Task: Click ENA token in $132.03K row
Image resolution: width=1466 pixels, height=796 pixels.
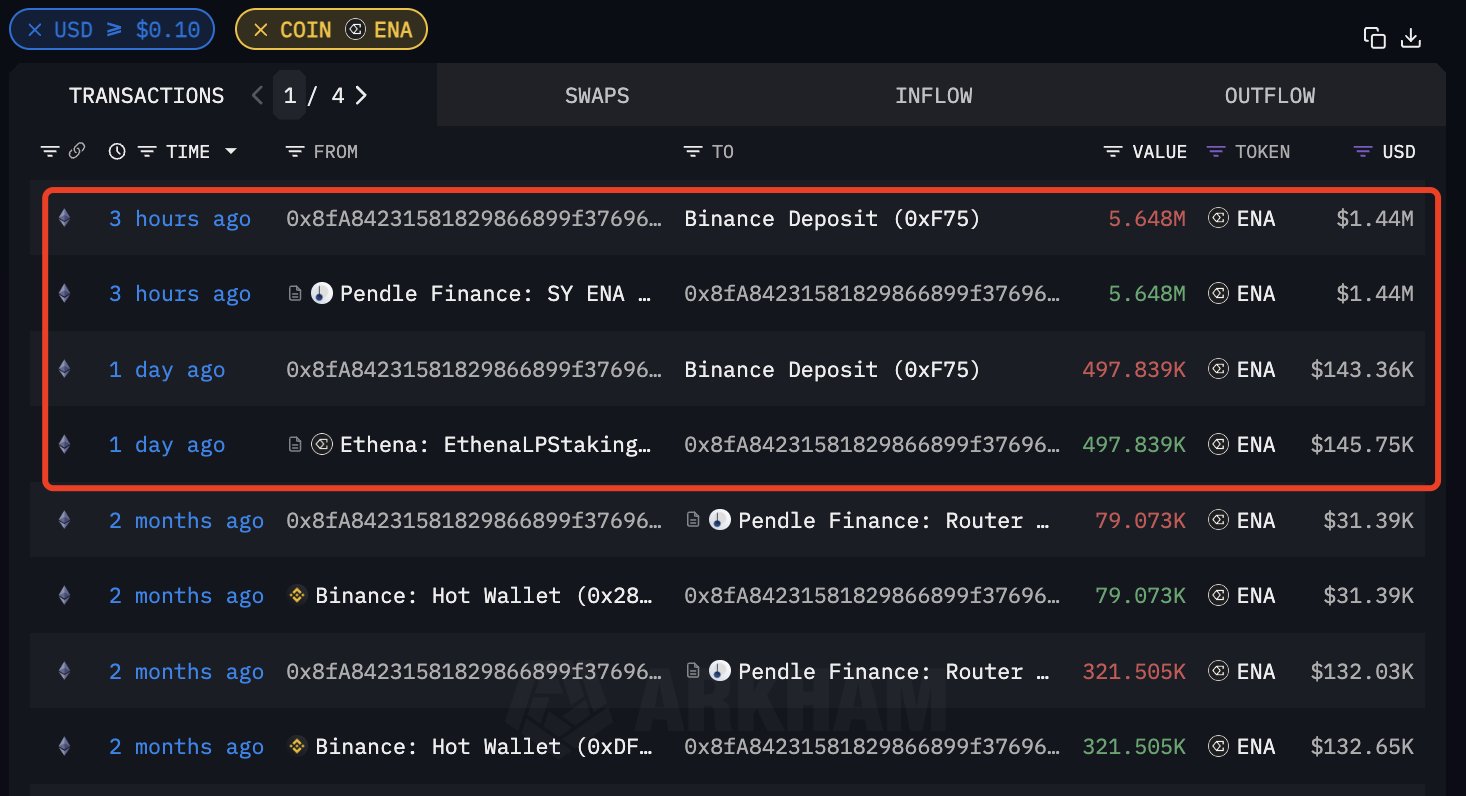Action: point(1242,671)
